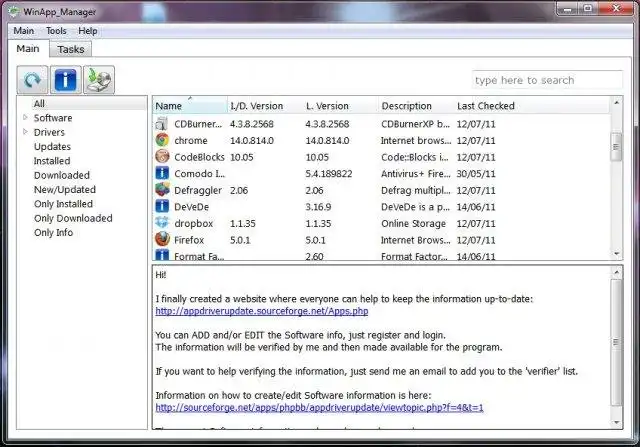This screenshot has height=447, width=640.
Task: Click the search input field
Action: tap(547, 80)
